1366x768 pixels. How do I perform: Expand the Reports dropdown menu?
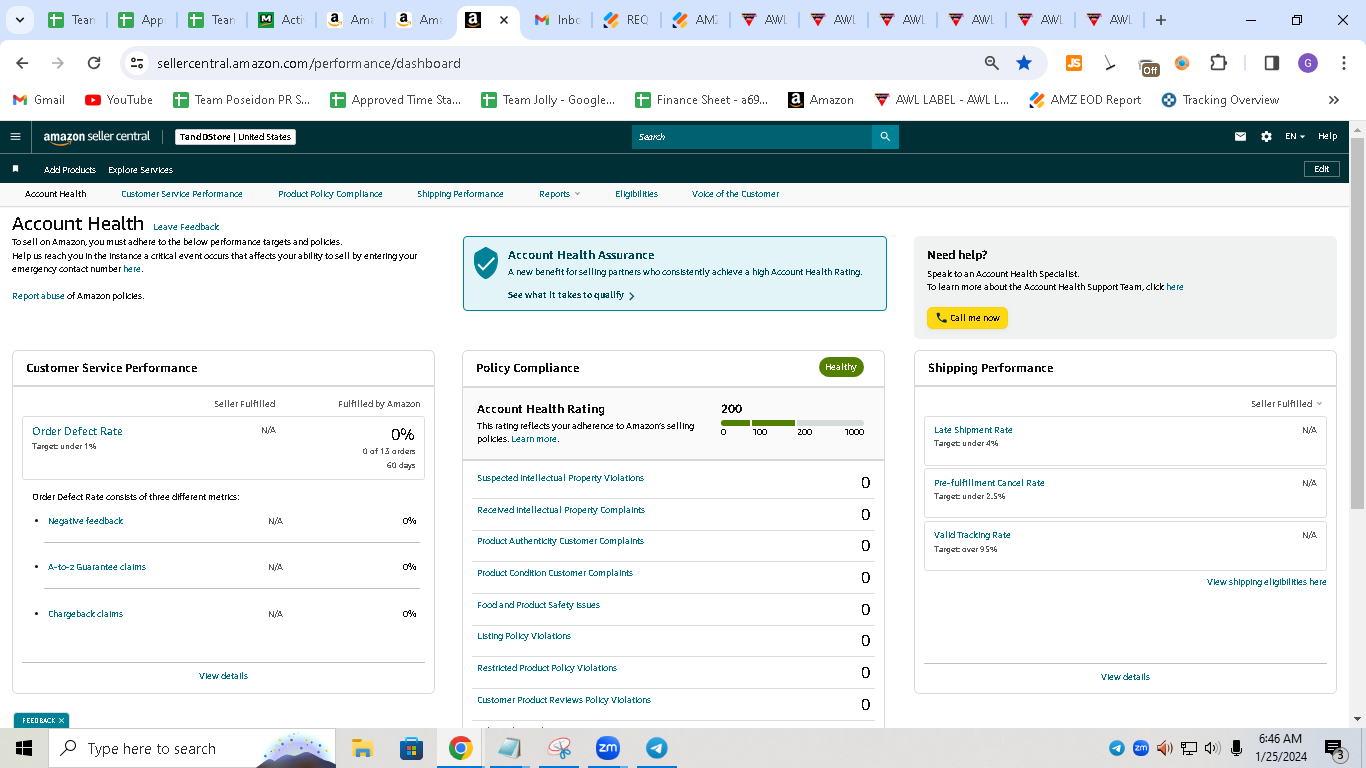pyautogui.click(x=559, y=194)
